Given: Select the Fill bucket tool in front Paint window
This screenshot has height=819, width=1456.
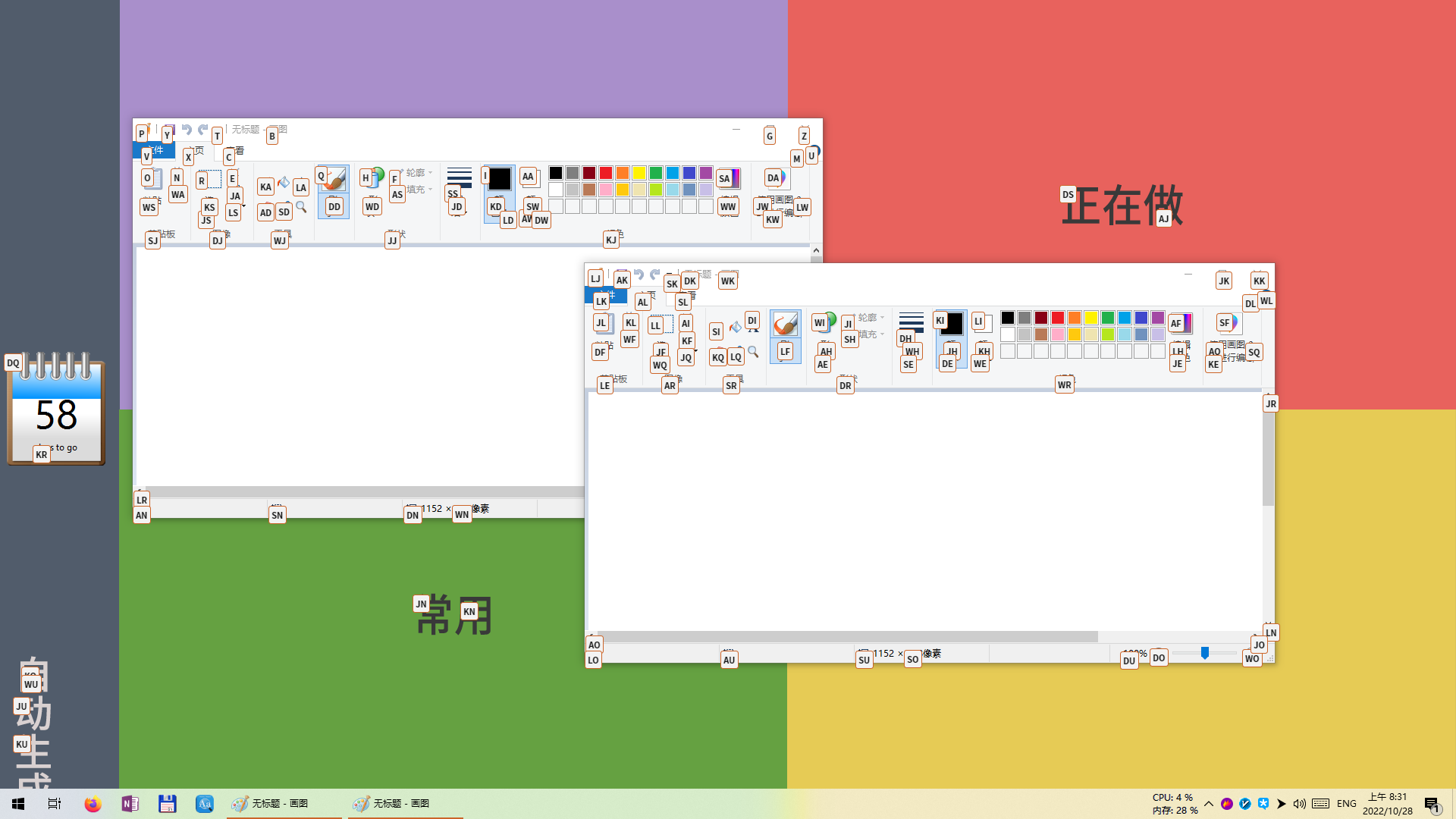Looking at the screenshot, I should 735,328.
